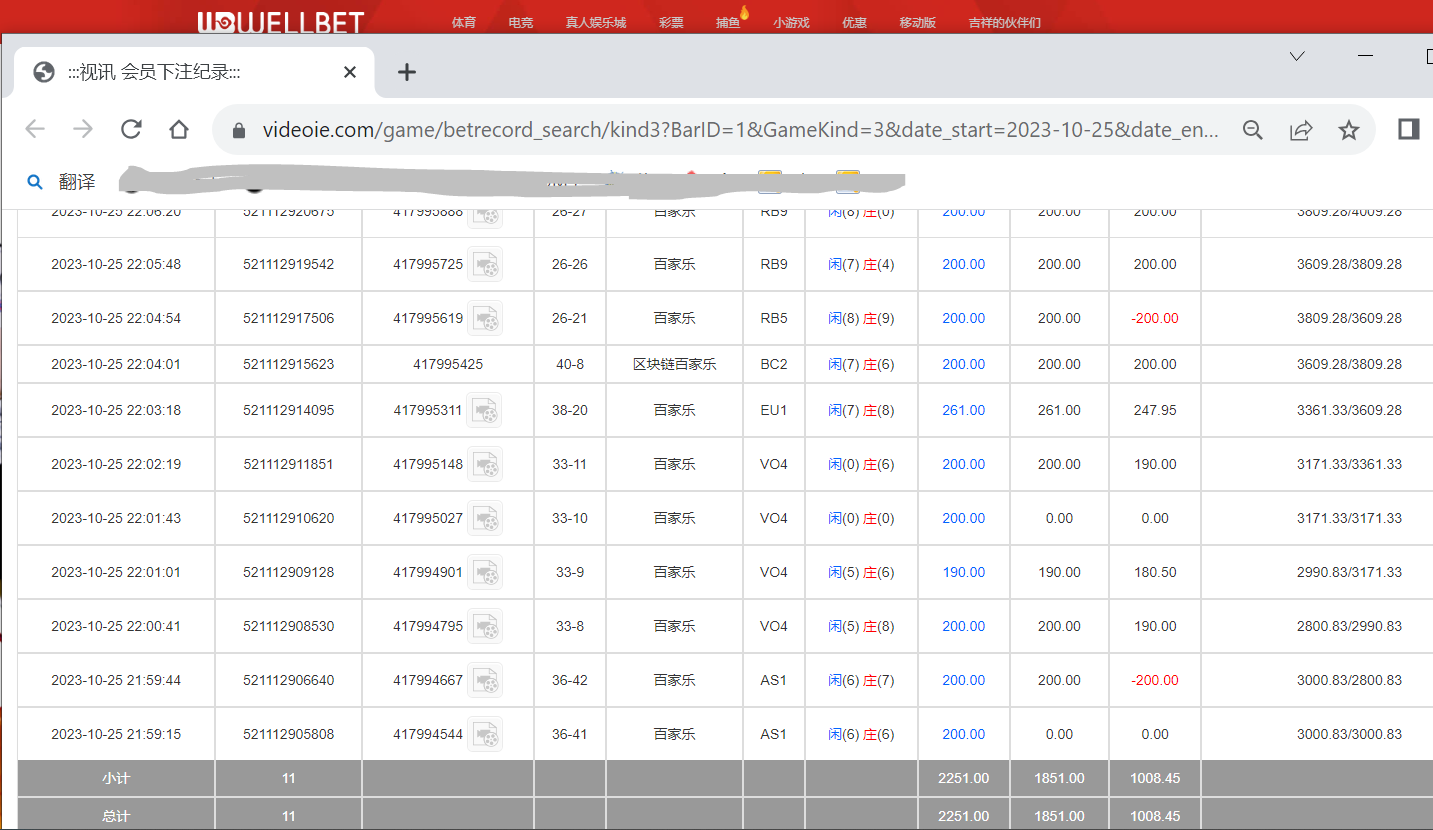Viewport: 1433px width, 830px height.
Task: Open 体育 menu on WellBet site
Action: [463, 22]
